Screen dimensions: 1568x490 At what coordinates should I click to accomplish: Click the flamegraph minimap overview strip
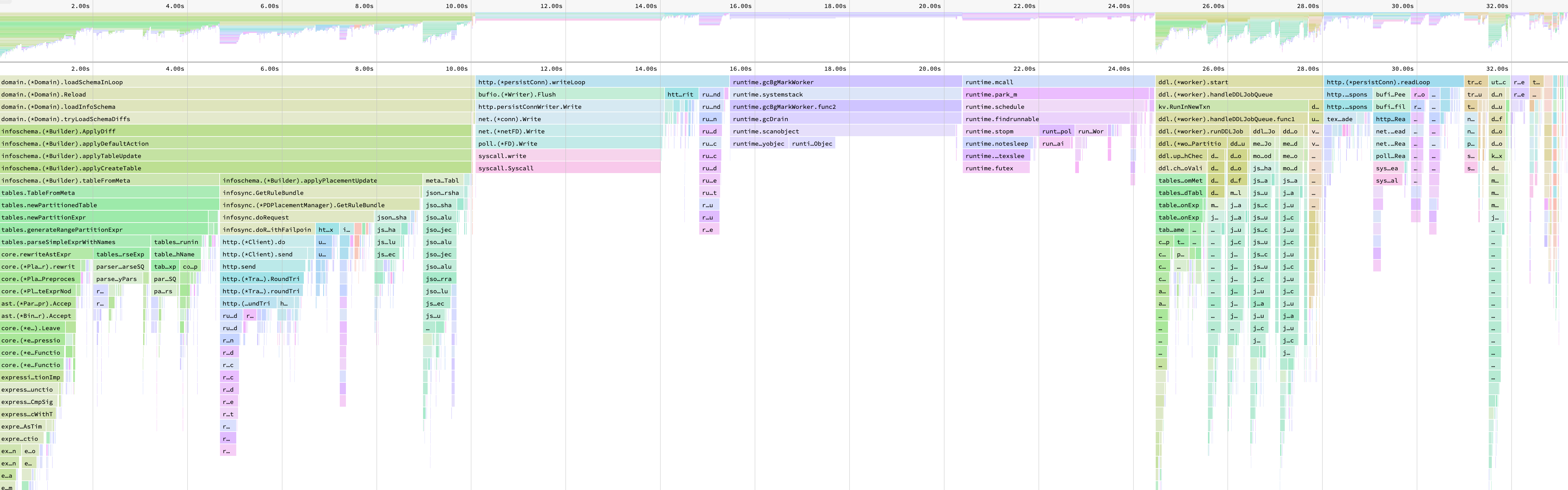click(784, 32)
